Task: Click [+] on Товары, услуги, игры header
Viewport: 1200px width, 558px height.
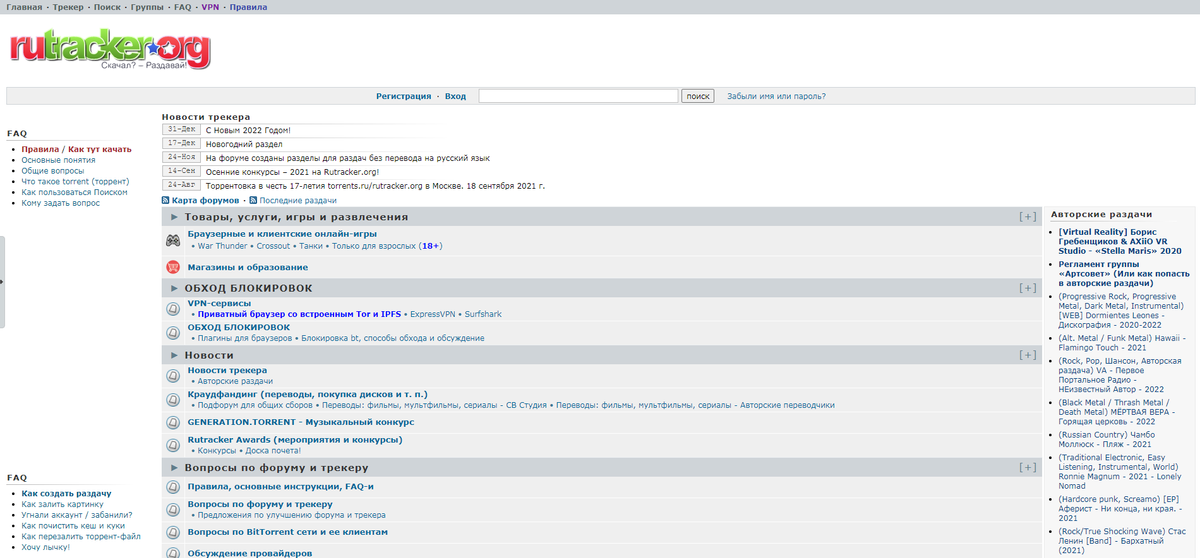Action: click(1027, 217)
